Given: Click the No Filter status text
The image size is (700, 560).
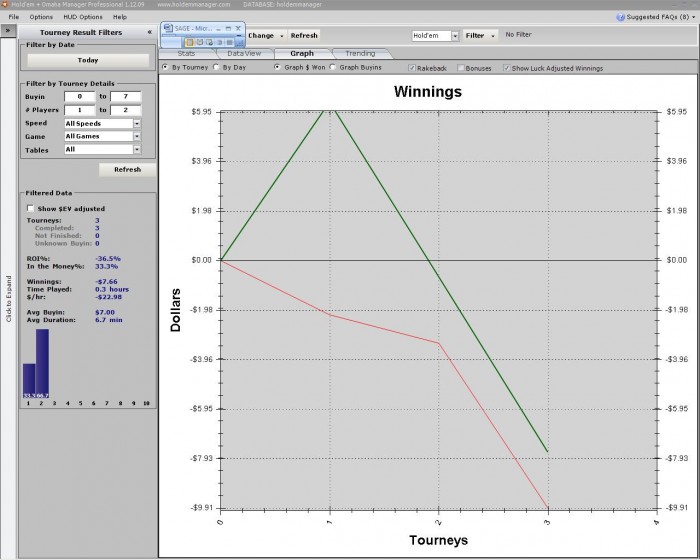Looking at the screenshot, I should click(518, 34).
